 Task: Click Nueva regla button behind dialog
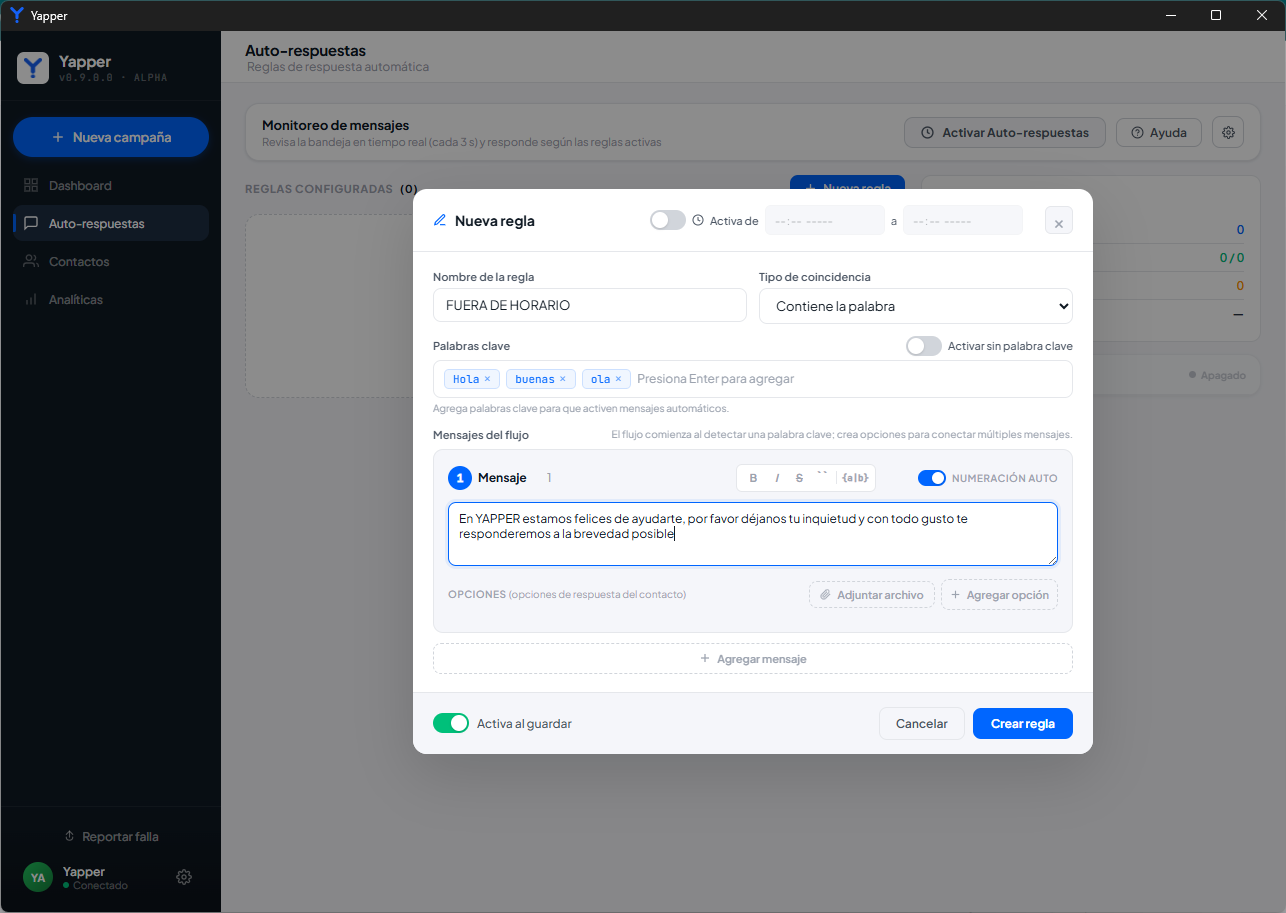pyautogui.click(x=847, y=183)
